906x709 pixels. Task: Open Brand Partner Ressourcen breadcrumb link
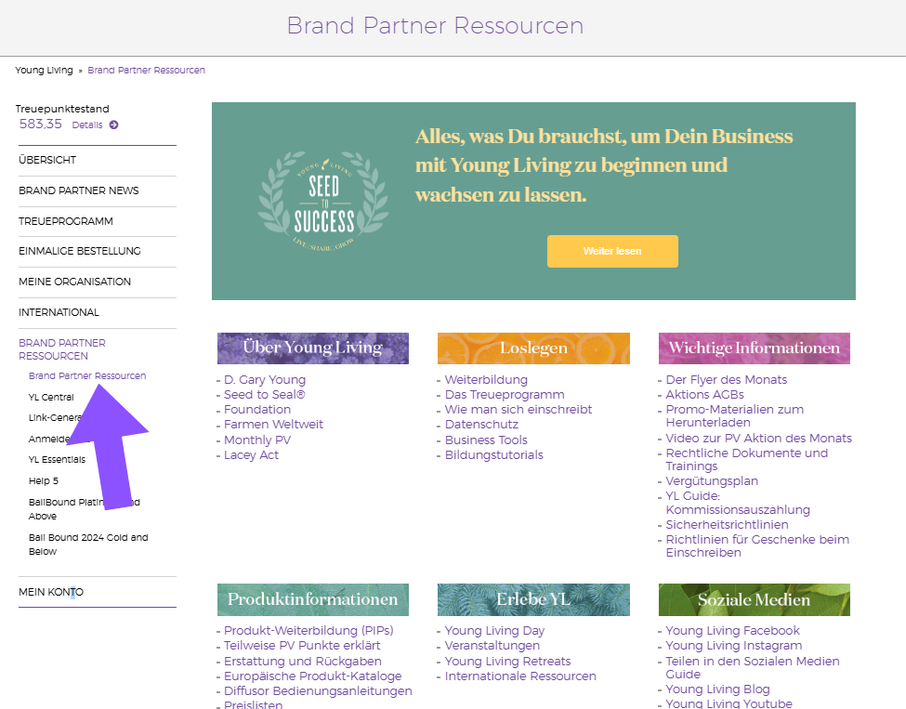tap(146, 70)
